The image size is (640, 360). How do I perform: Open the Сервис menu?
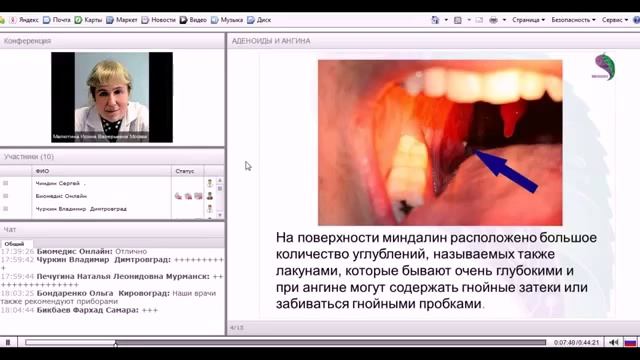click(x=615, y=20)
